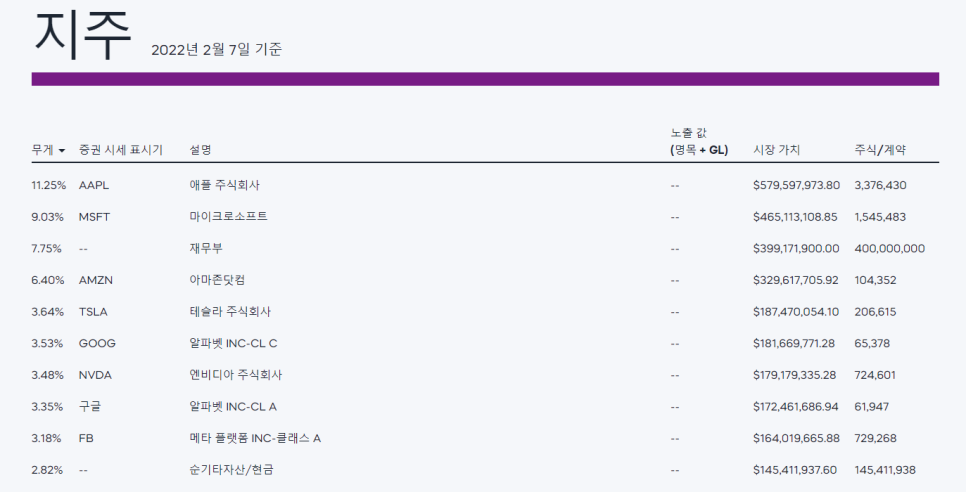Click 알파벳 INC-CL A description

click(233, 407)
